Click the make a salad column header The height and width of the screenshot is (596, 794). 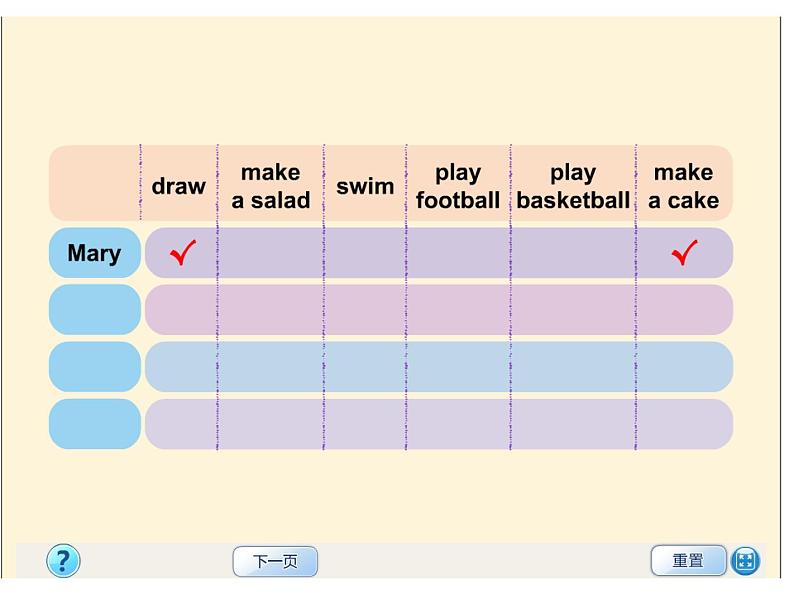coord(270,186)
